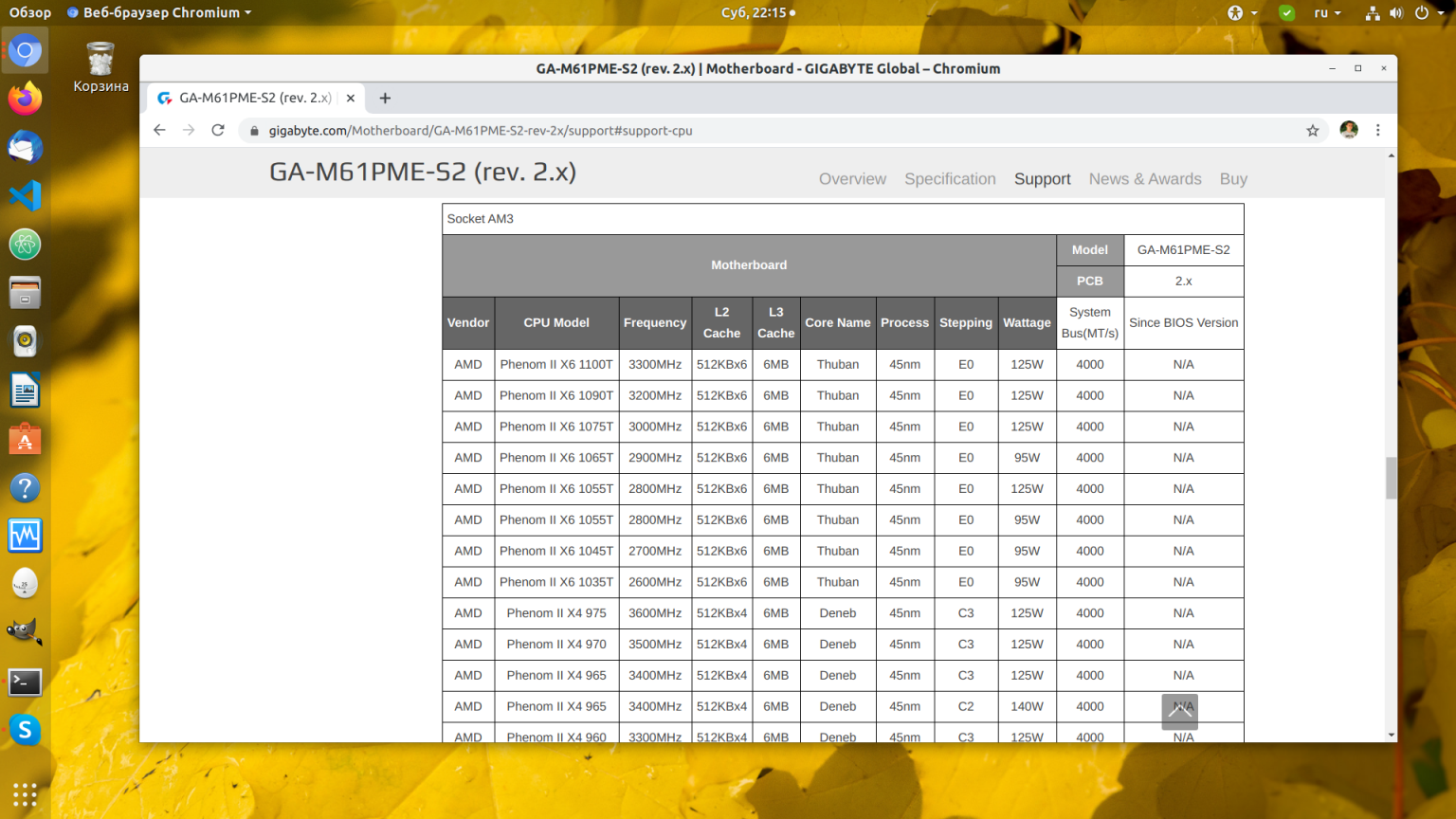Open LibreOffice Writer from dock
The width and height of the screenshot is (1456, 819).
pyautogui.click(x=26, y=391)
